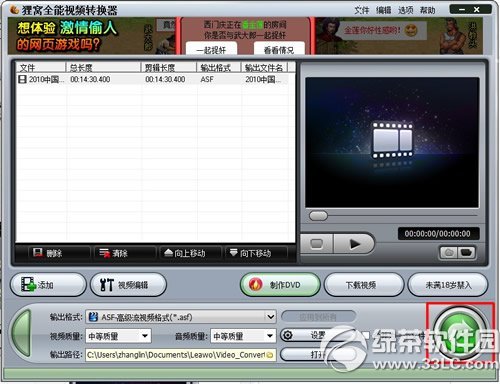The width and height of the screenshot is (500, 384).
Task: Select the 2010中国 file name in file column
Action: tap(46, 79)
